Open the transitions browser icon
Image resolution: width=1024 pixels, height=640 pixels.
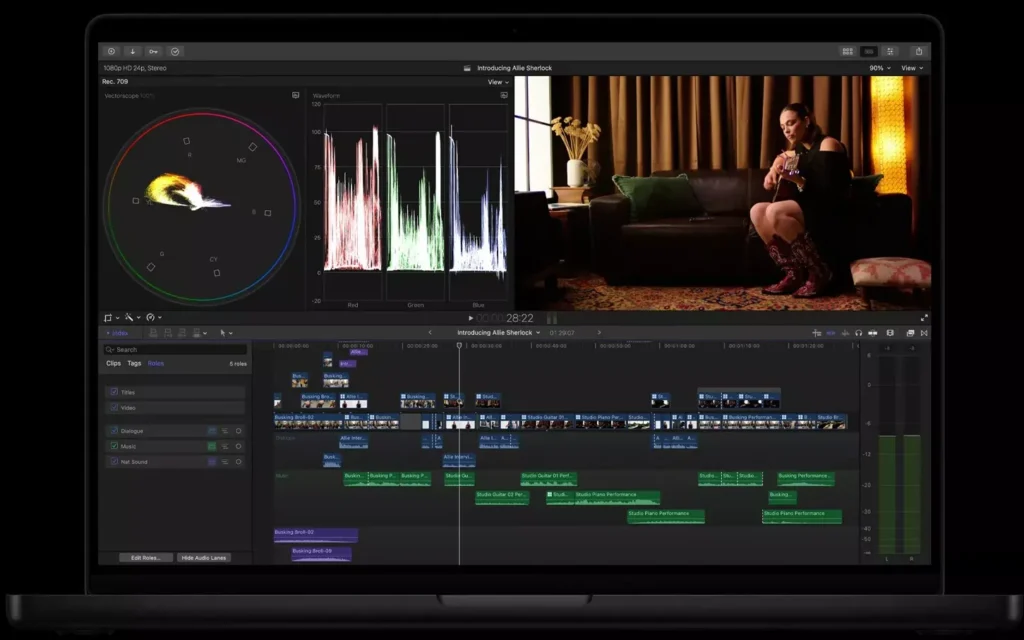point(924,333)
